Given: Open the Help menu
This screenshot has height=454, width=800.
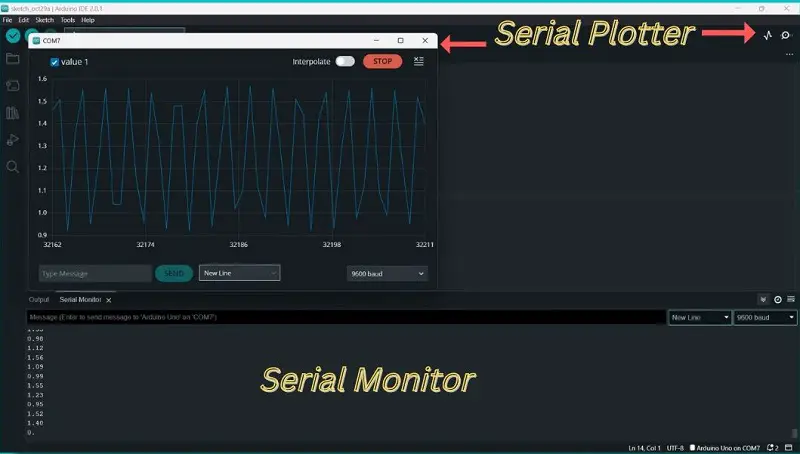Looking at the screenshot, I should (88, 20).
